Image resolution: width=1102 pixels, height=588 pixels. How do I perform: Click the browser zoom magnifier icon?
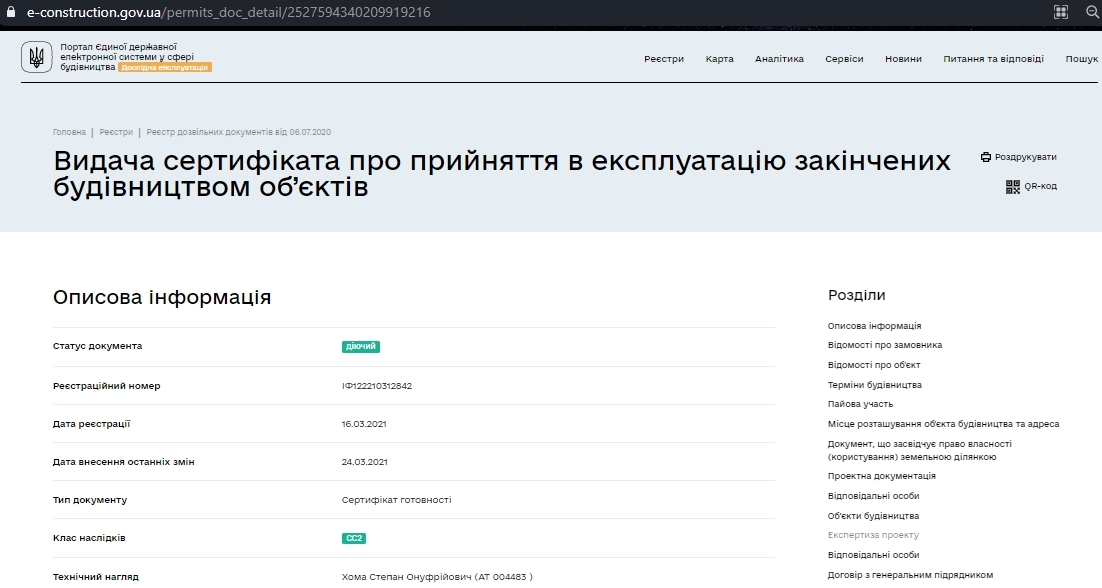pyautogui.click(x=1093, y=12)
